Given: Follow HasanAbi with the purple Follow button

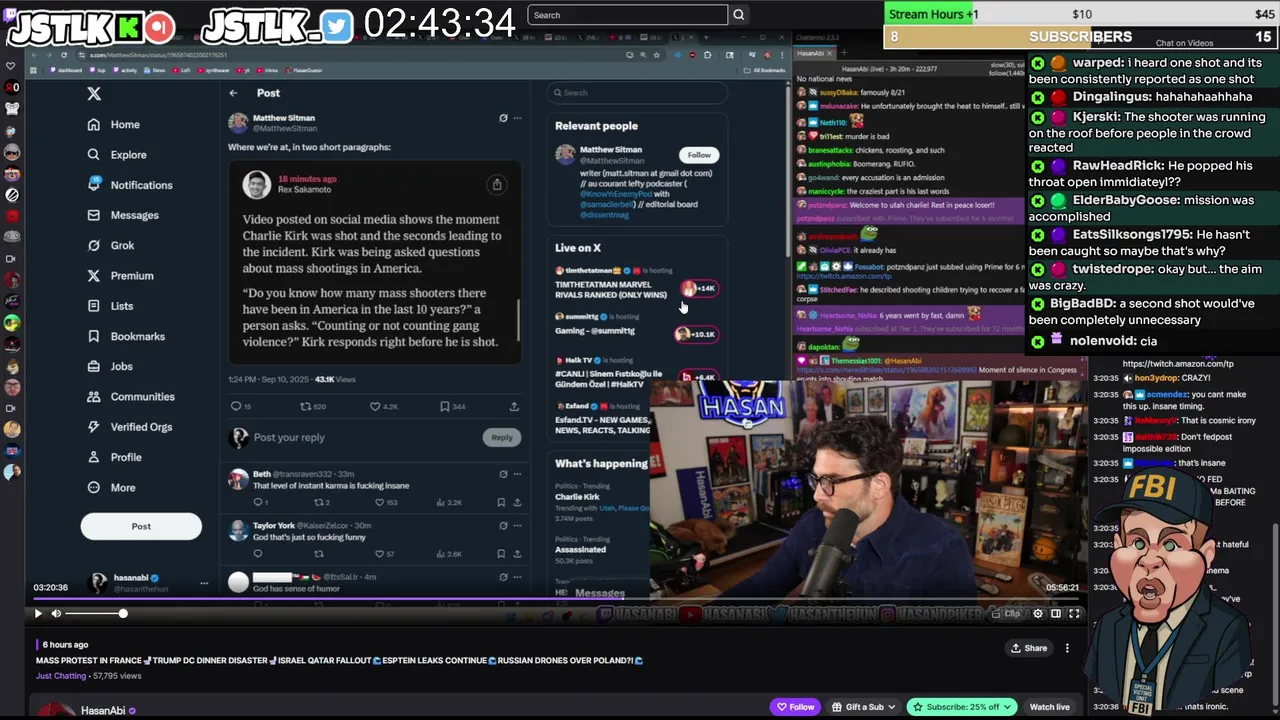Looking at the screenshot, I should [x=796, y=707].
